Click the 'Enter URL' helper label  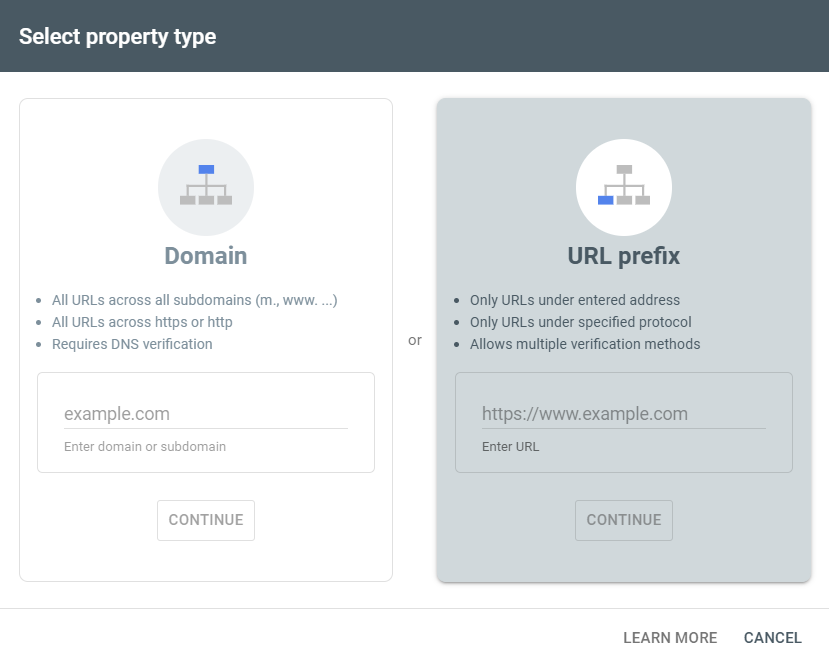pos(510,447)
